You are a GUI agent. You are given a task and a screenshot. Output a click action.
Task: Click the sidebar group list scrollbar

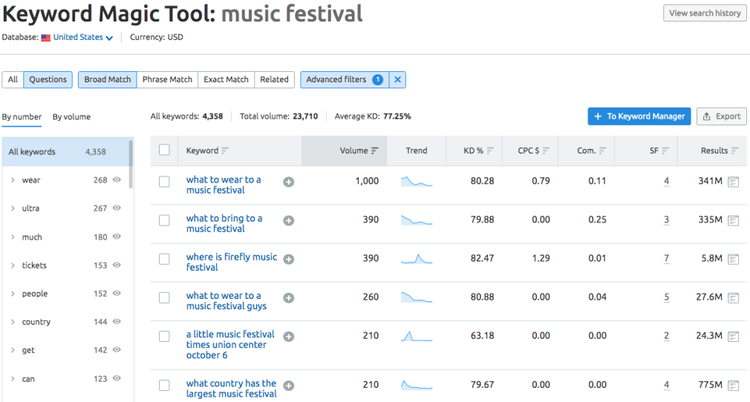pyautogui.click(x=131, y=165)
